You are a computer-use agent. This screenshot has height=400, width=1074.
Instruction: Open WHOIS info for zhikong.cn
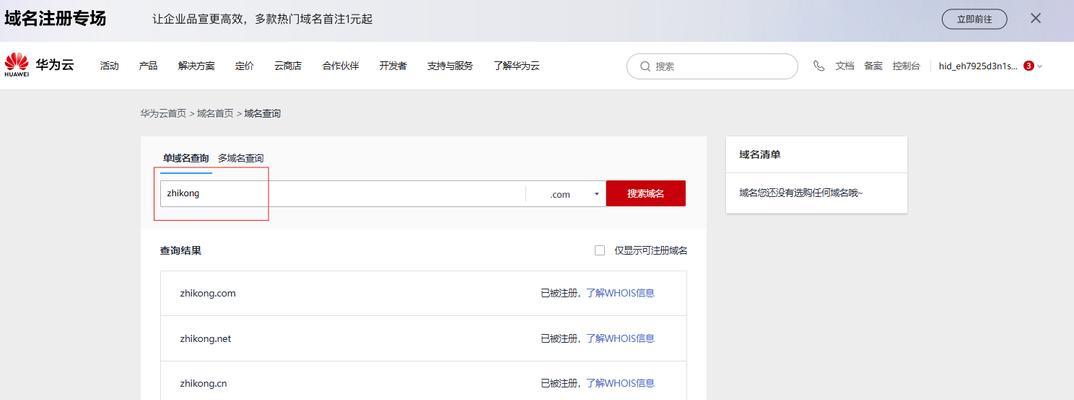click(x=620, y=384)
